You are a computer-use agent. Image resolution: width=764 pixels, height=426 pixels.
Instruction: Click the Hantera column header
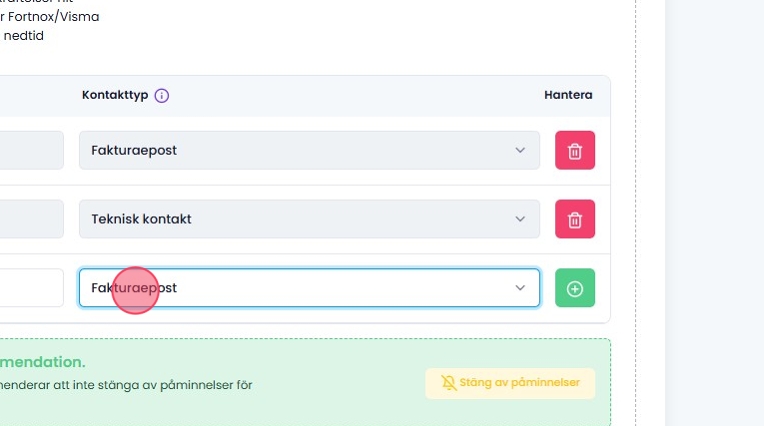pyautogui.click(x=568, y=96)
